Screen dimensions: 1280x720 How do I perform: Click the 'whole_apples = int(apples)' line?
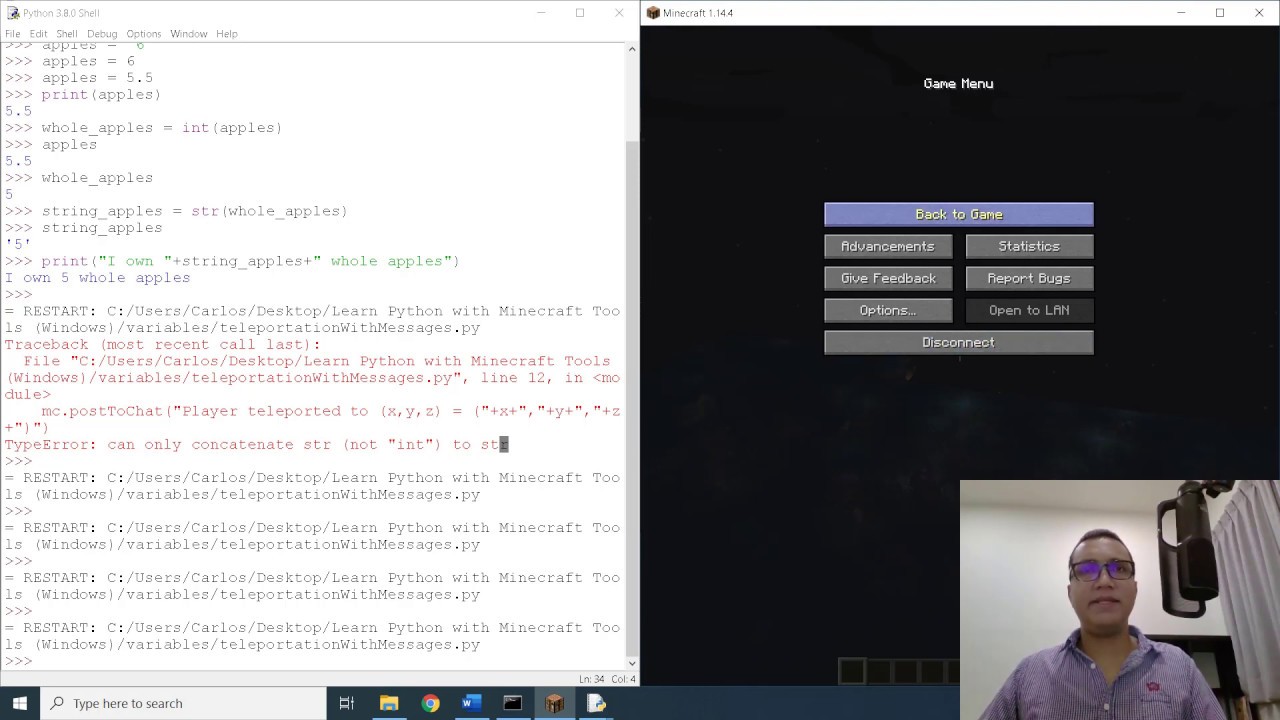point(161,128)
